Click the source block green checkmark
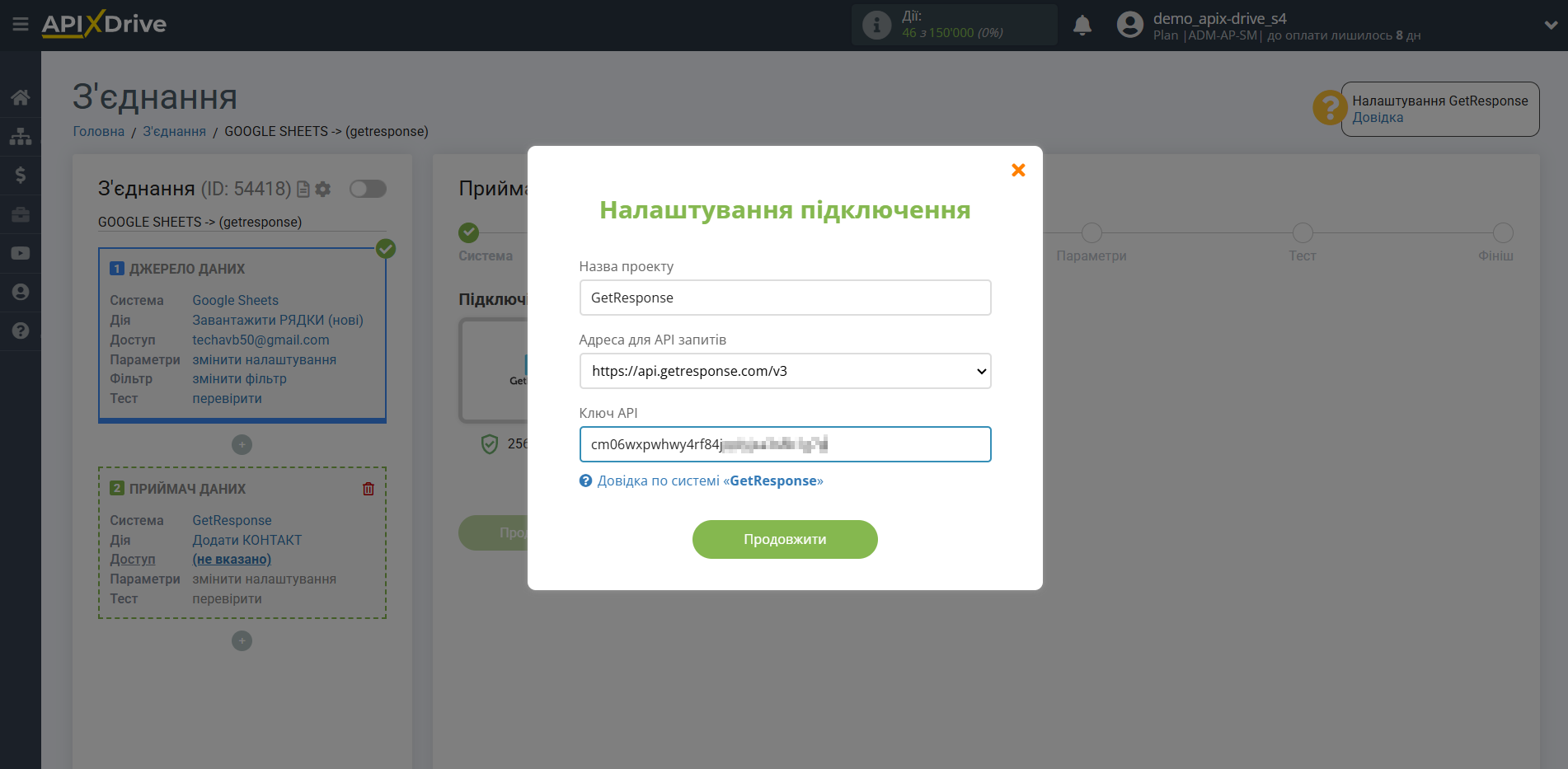 (x=386, y=248)
